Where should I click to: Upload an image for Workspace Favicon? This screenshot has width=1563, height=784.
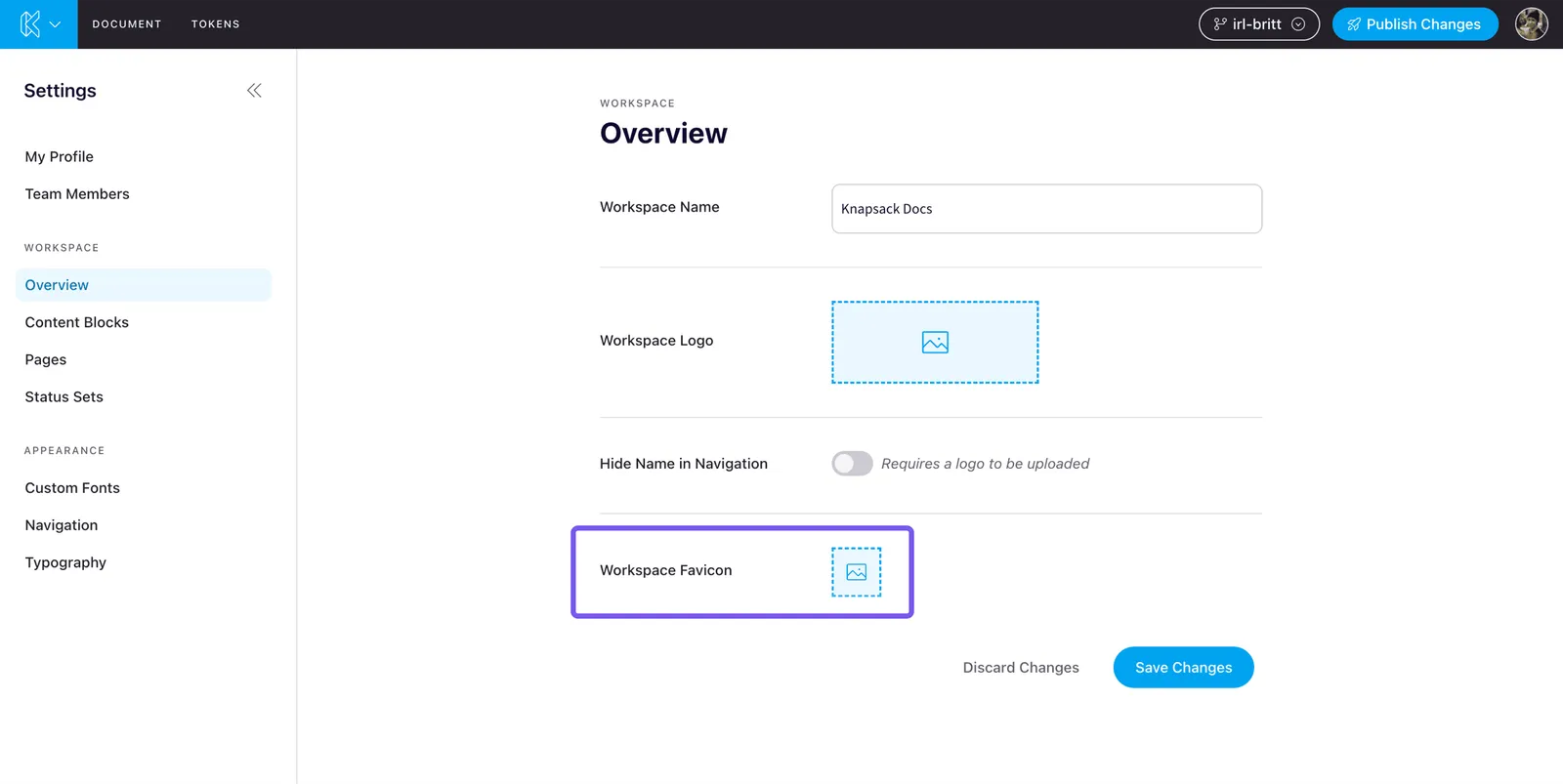857,572
